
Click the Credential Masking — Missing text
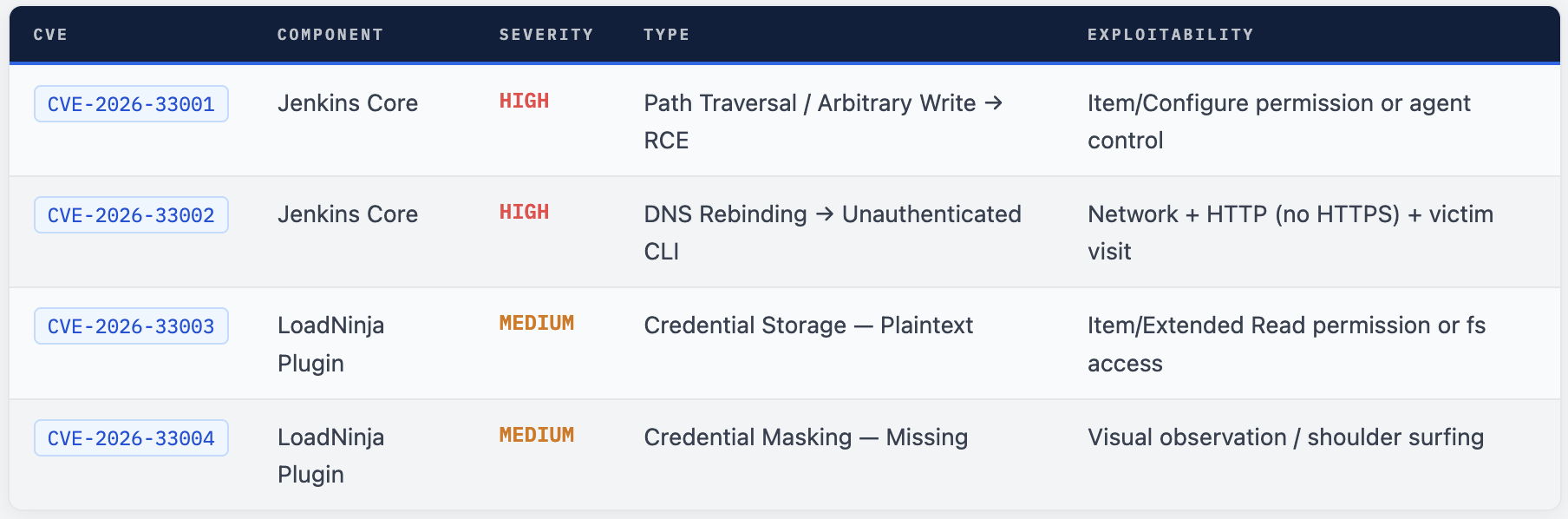(x=806, y=437)
